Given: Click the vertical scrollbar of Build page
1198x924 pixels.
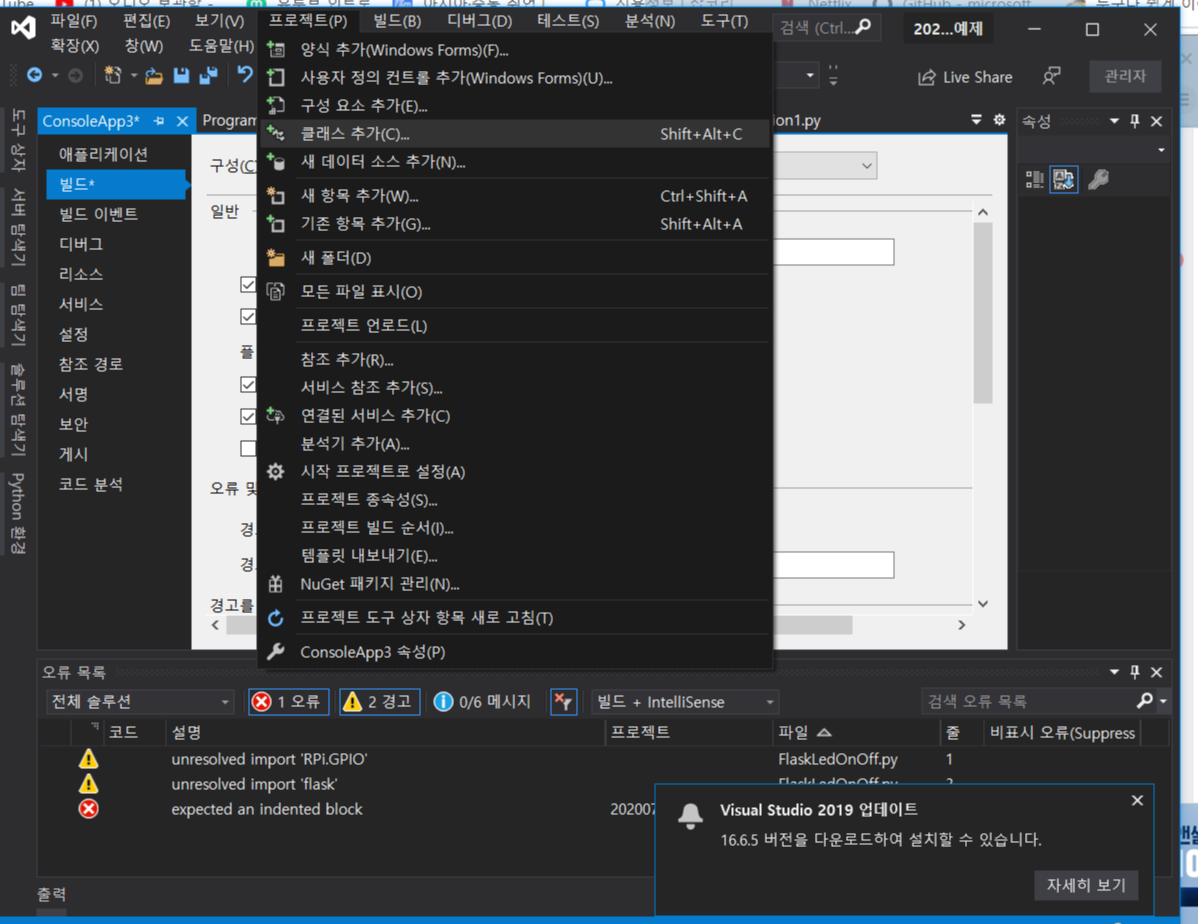Looking at the screenshot, I should (x=983, y=313).
